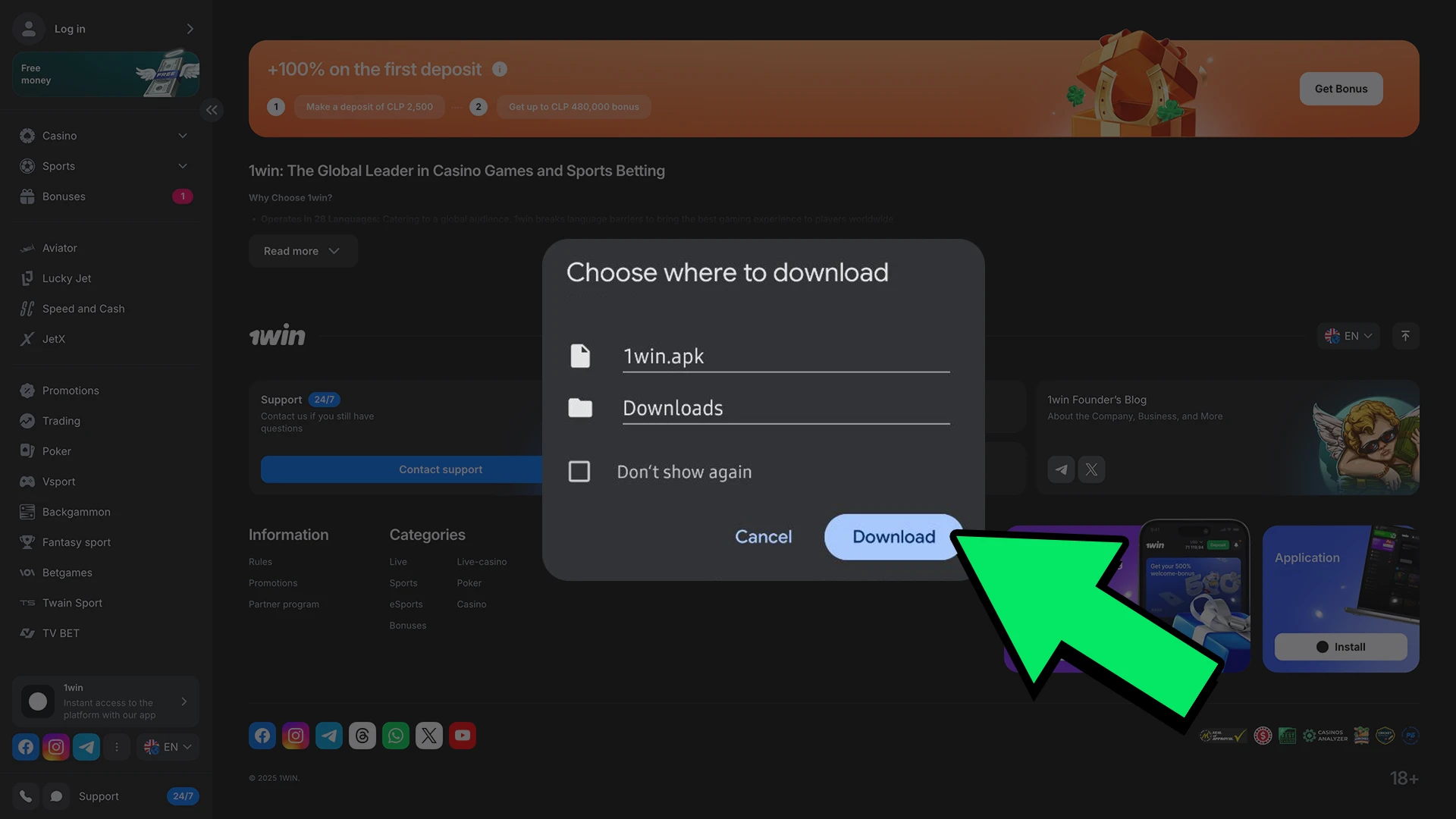Open X link in Founder's Blog card
This screenshot has height=819, width=1456.
(1091, 469)
